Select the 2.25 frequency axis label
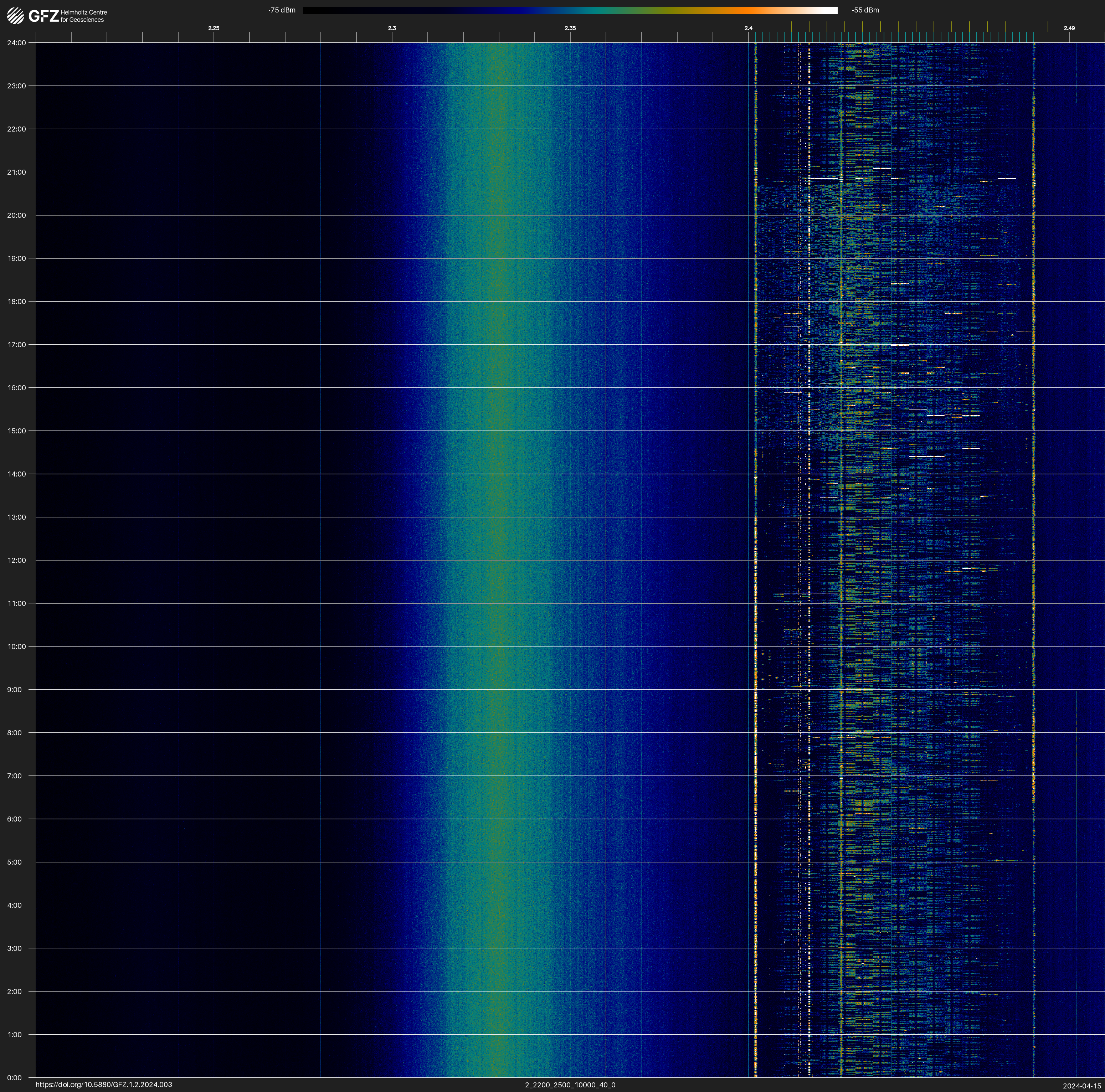Viewport: 1105px width, 1092px height. point(213,28)
